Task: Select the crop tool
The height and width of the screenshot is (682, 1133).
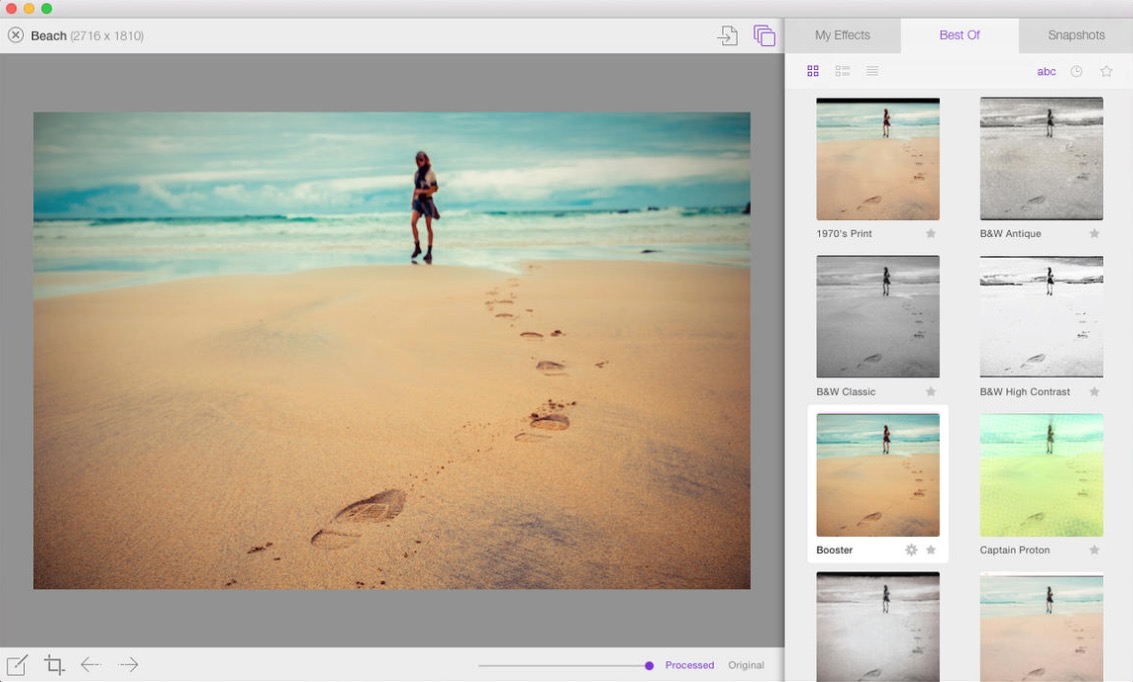Action: (x=54, y=664)
